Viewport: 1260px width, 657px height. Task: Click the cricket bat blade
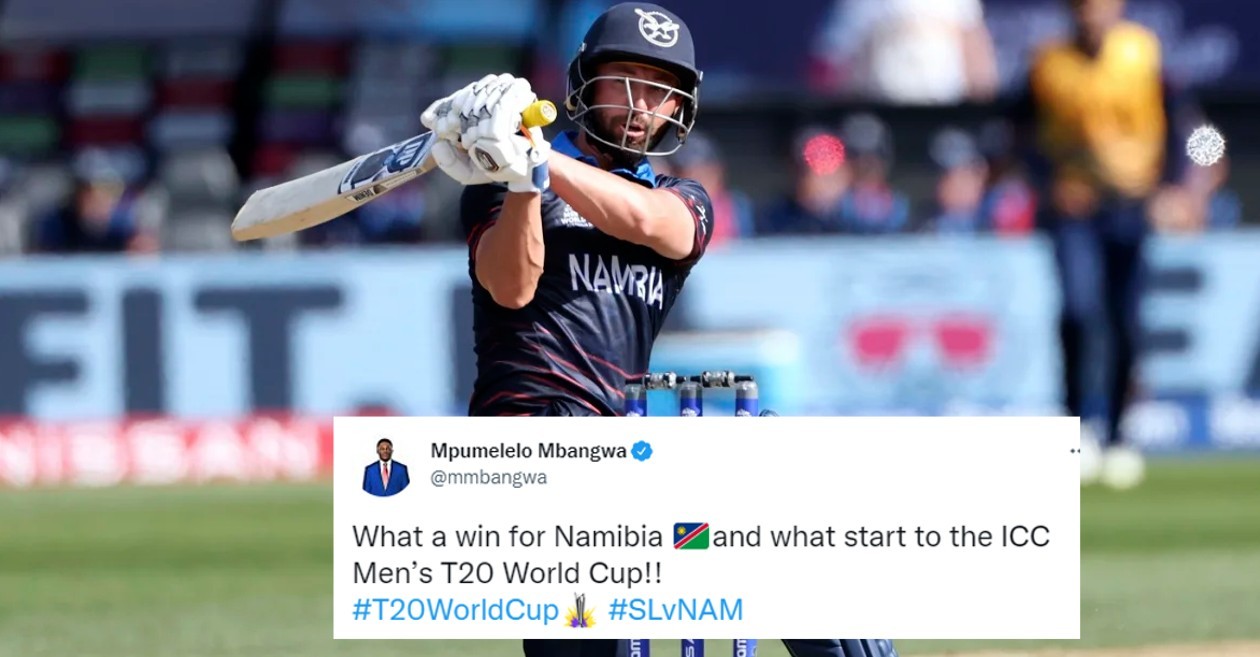point(333,187)
